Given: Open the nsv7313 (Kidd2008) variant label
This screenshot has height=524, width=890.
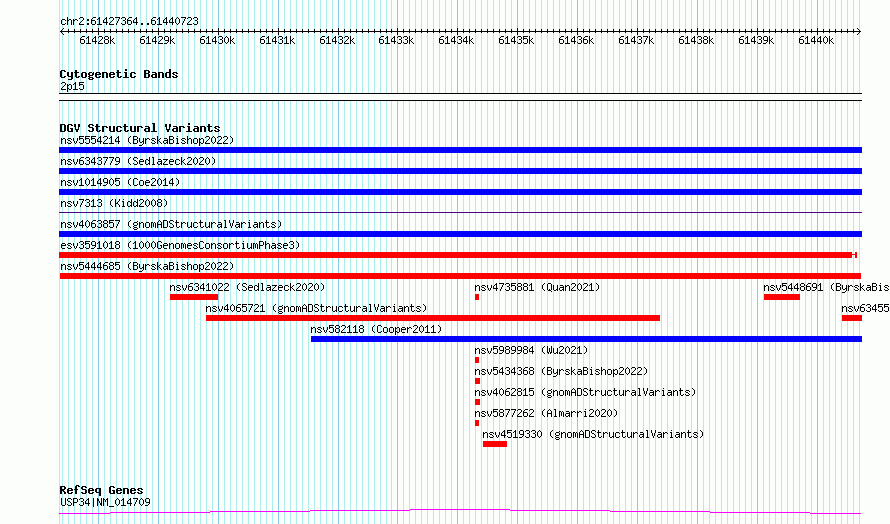Looking at the screenshot, I should pos(114,203).
